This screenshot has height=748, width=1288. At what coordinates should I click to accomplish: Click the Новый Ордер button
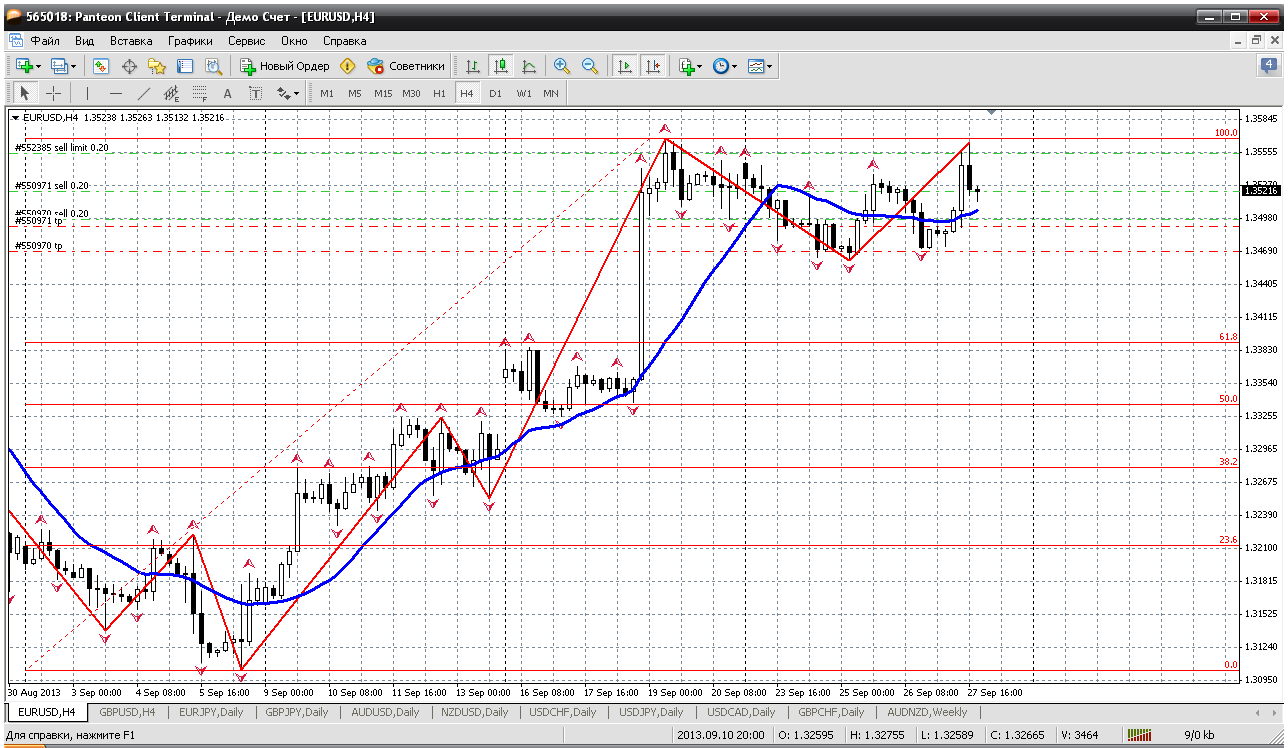[285, 66]
